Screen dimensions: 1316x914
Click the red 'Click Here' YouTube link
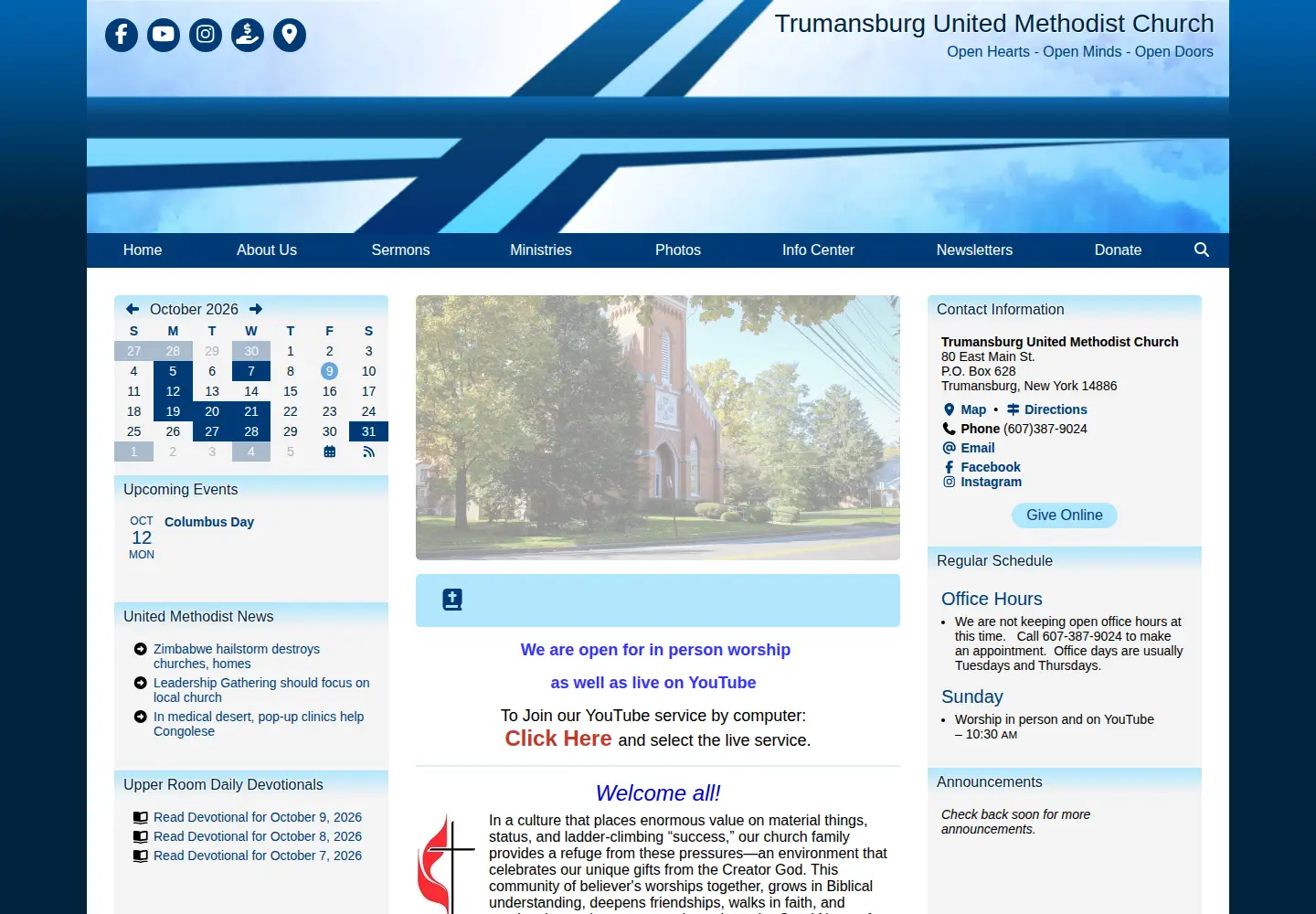click(558, 739)
